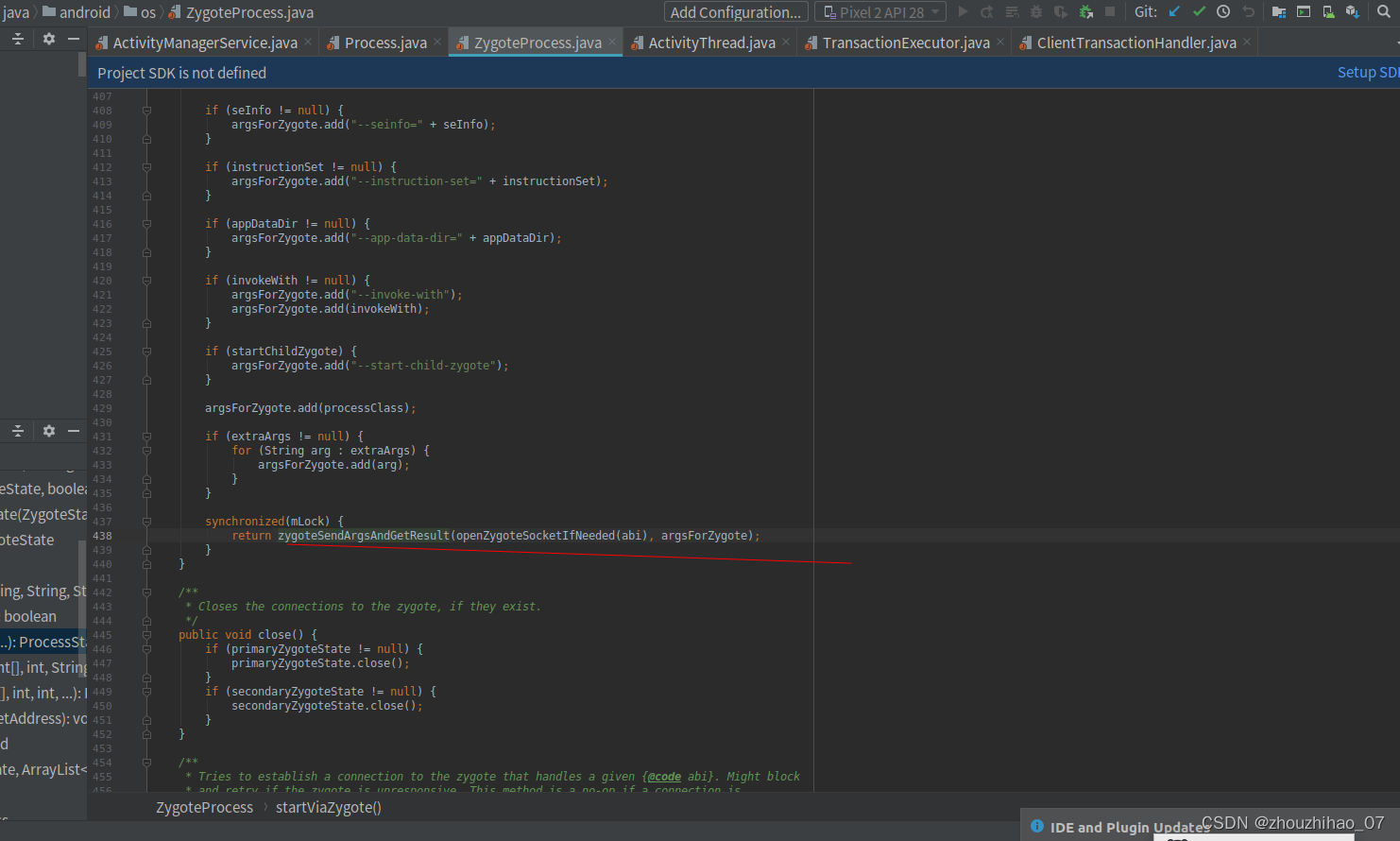Open the ClientTransactionHandler.java tab
The width and height of the screenshot is (1400, 841).
click(1136, 43)
